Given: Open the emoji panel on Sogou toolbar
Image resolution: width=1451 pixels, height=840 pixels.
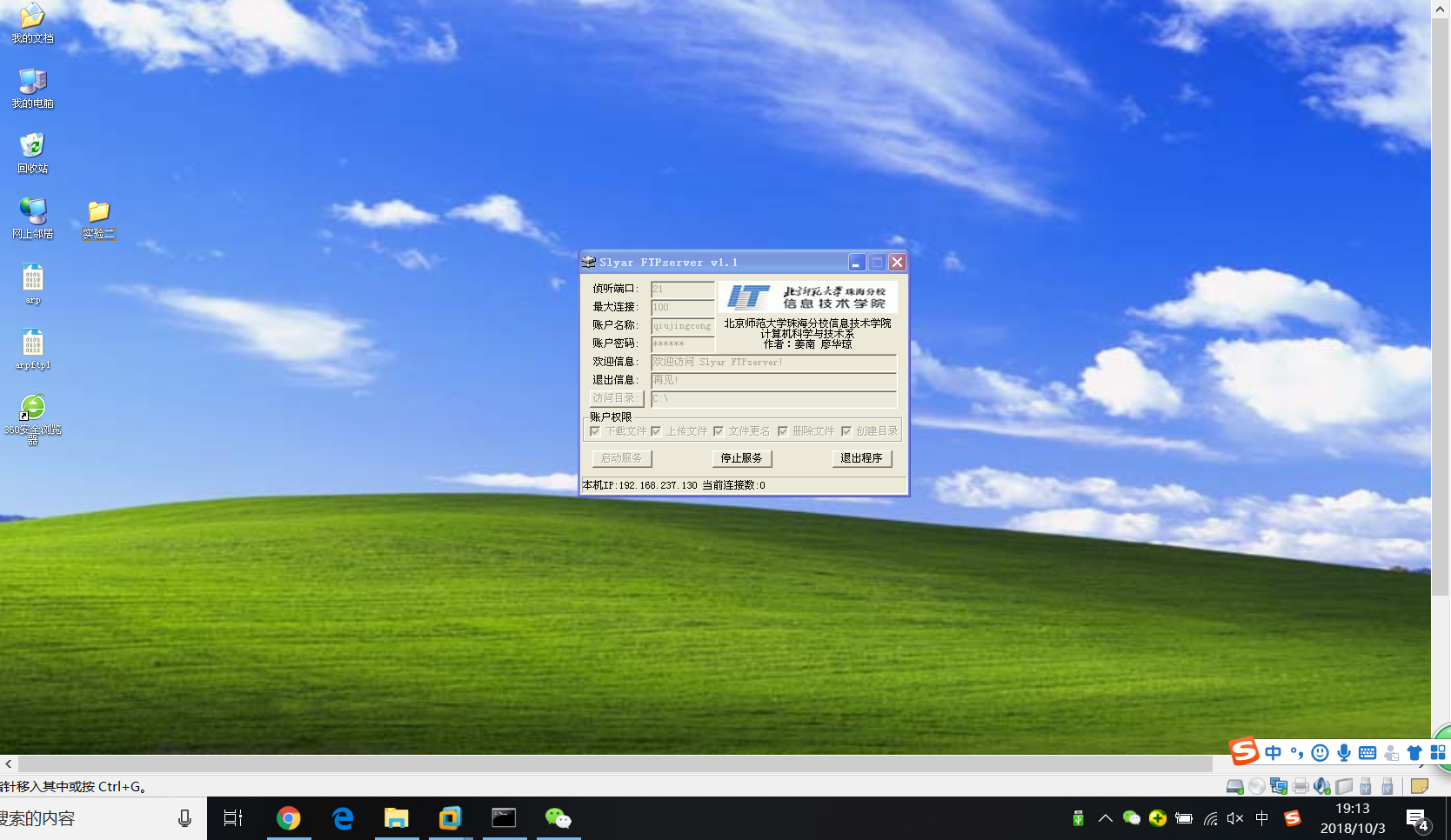Looking at the screenshot, I should tap(1320, 753).
